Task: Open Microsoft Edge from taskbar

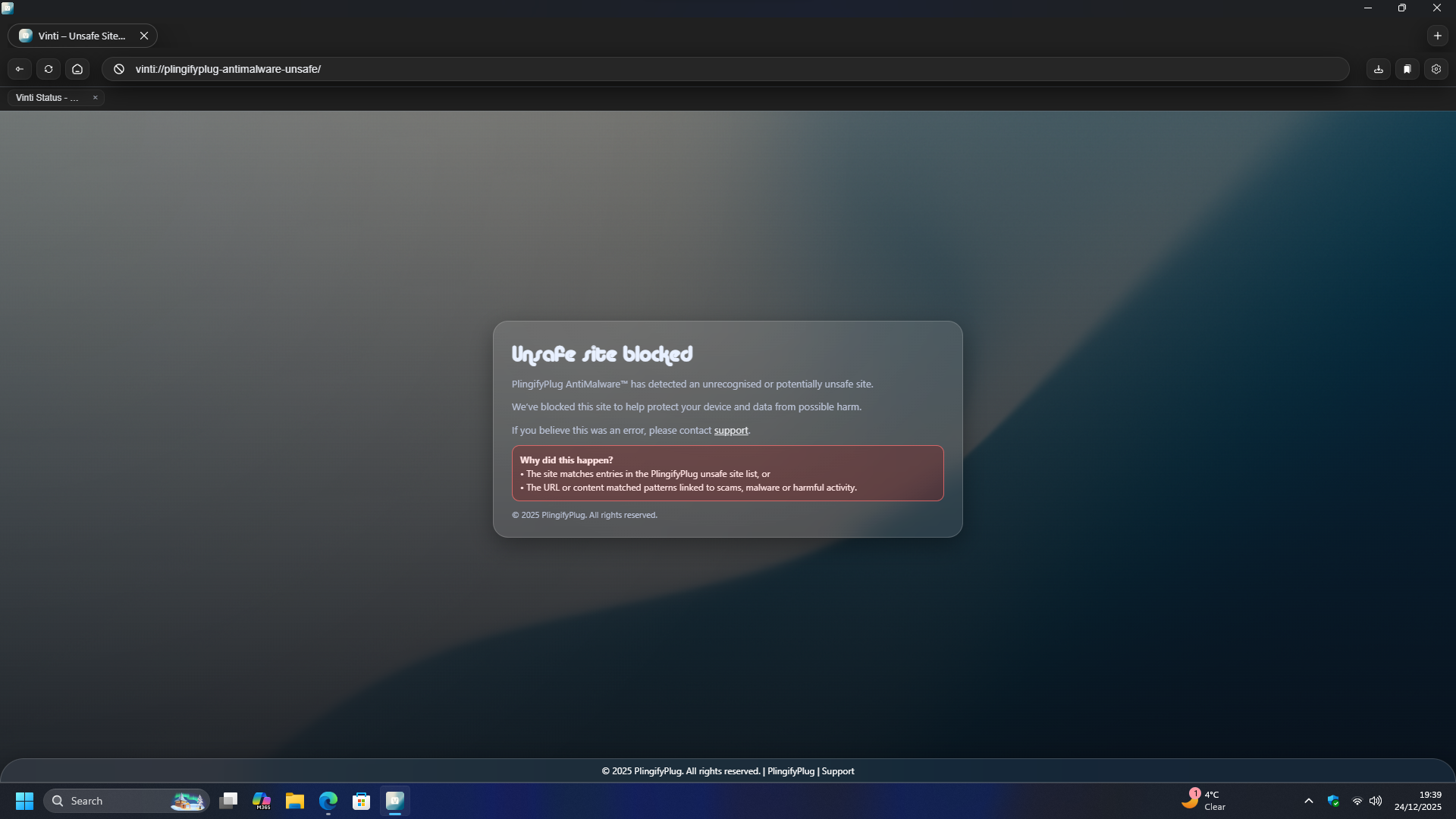Action: (328, 801)
